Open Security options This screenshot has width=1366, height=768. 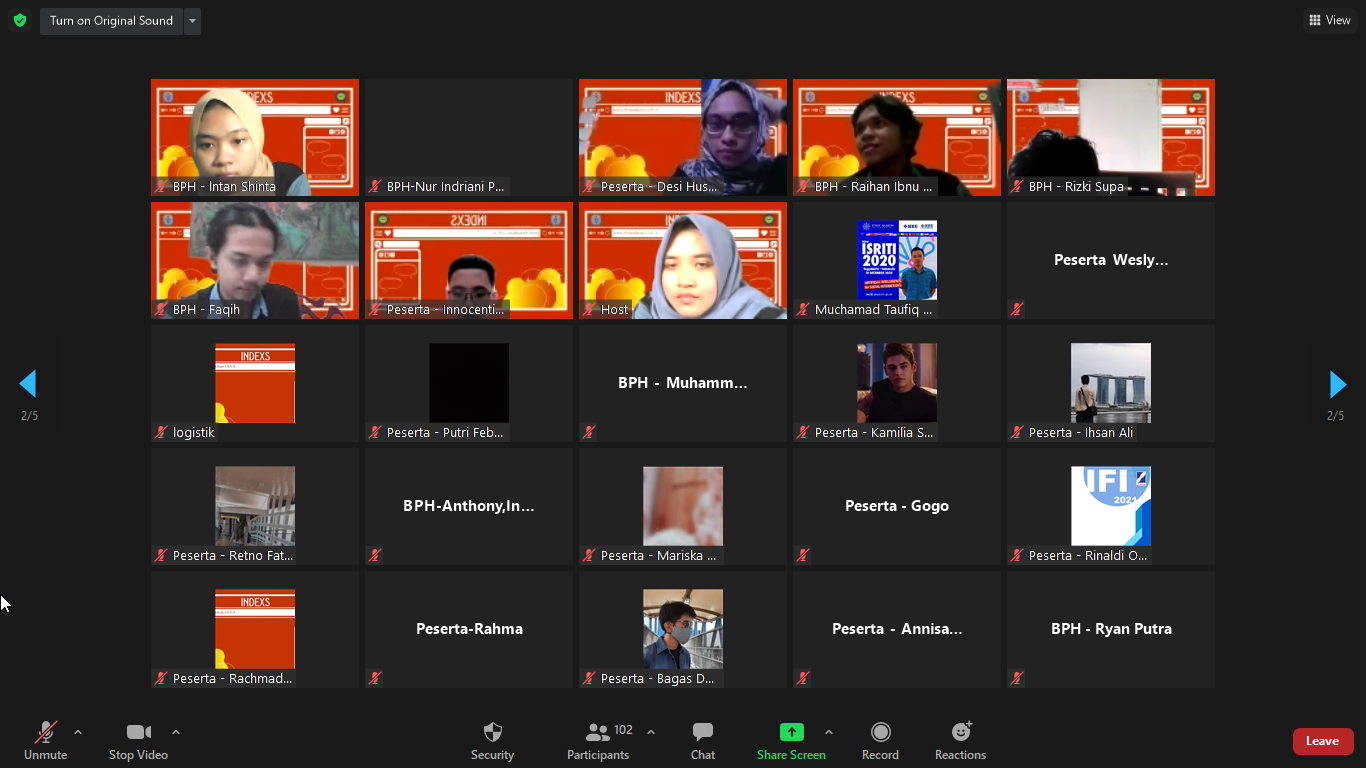click(492, 741)
